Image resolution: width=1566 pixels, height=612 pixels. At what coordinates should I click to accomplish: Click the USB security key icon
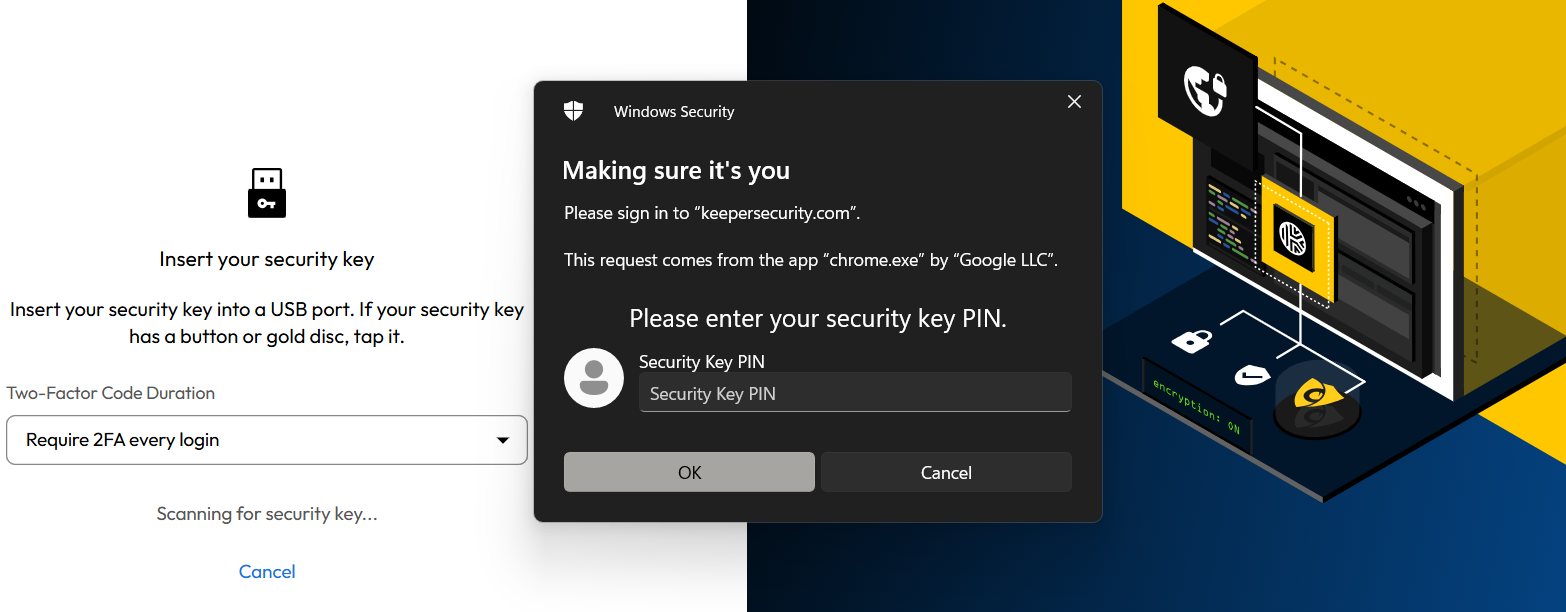[x=267, y=193]
